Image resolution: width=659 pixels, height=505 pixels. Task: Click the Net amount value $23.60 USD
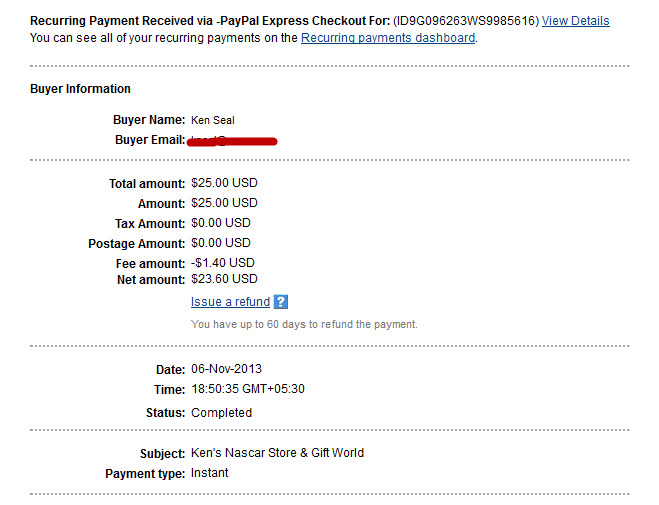(x=224, y=279)
